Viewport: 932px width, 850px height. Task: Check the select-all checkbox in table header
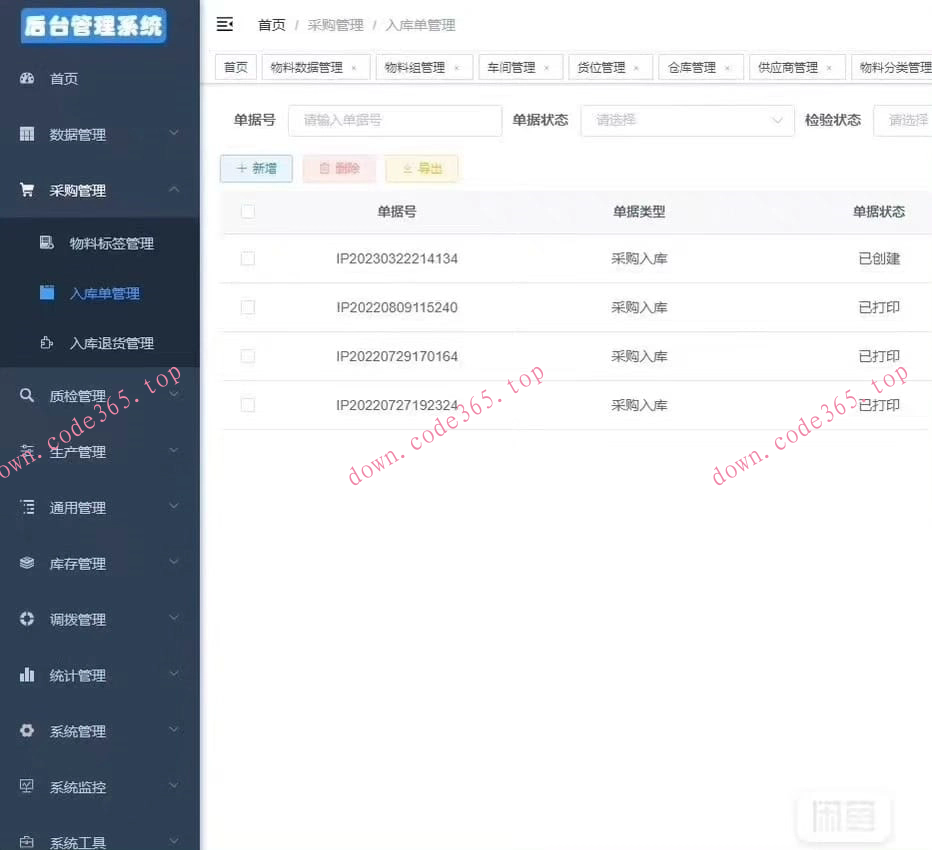[x=247, y=211]
